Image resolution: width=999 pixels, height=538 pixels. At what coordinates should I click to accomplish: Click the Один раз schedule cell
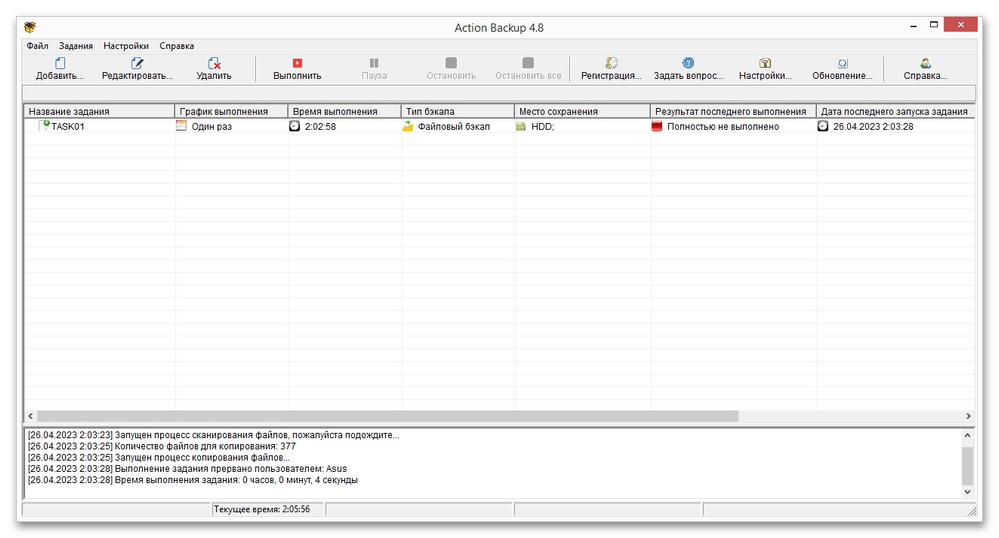click(212, 126)
